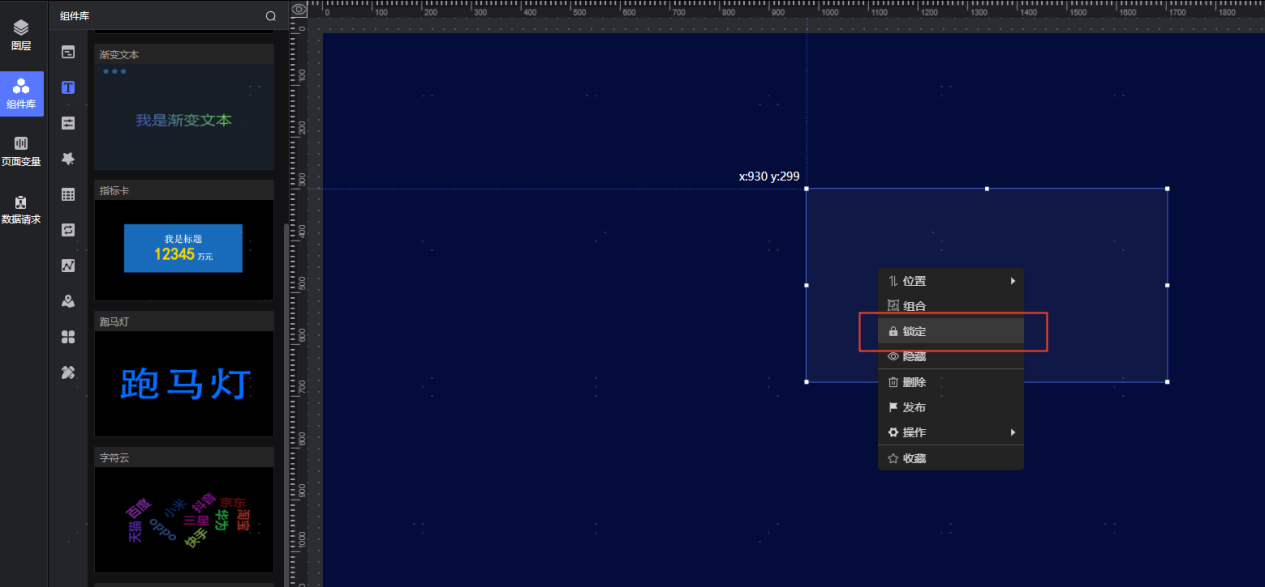Toggle the eye icon at ruler corner
The height and width of the screenshot is (587, 1265).
tap(298, 9)
